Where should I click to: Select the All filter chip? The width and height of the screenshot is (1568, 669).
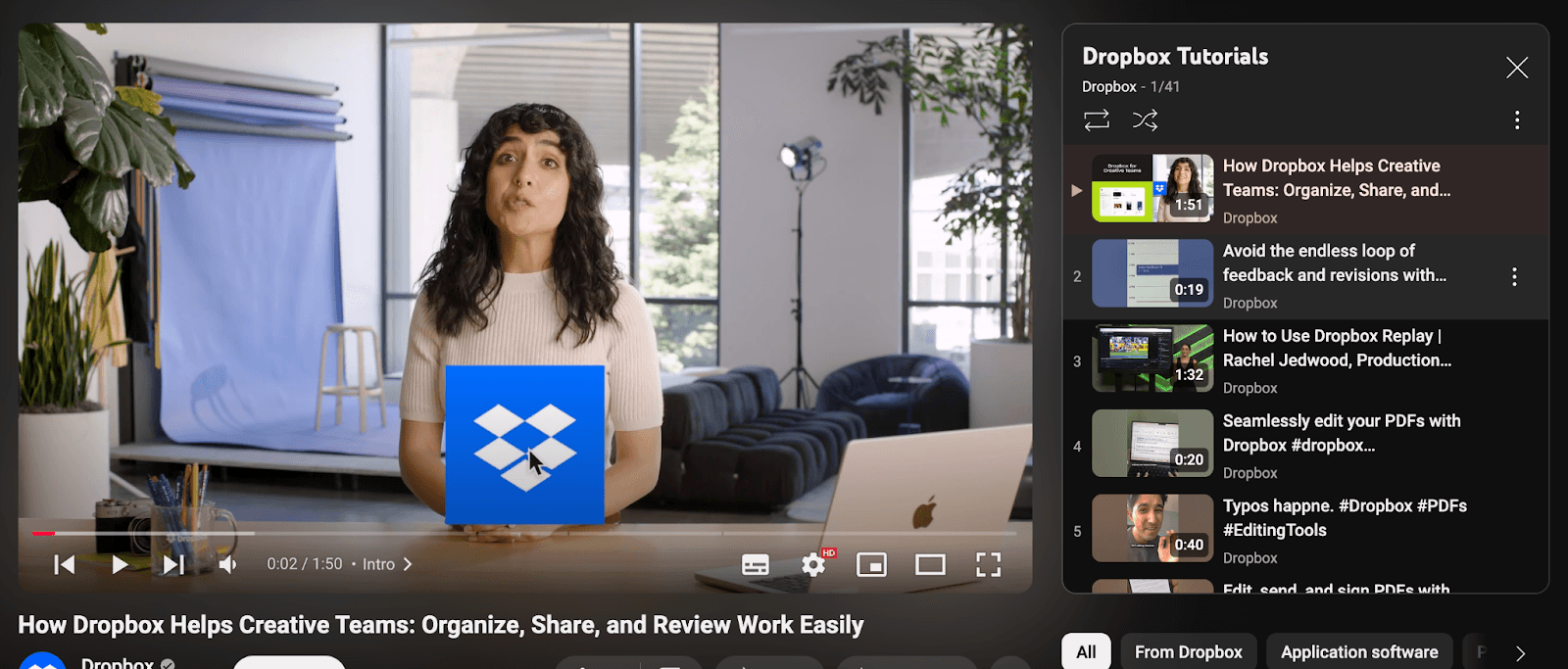coord(1086,652)
